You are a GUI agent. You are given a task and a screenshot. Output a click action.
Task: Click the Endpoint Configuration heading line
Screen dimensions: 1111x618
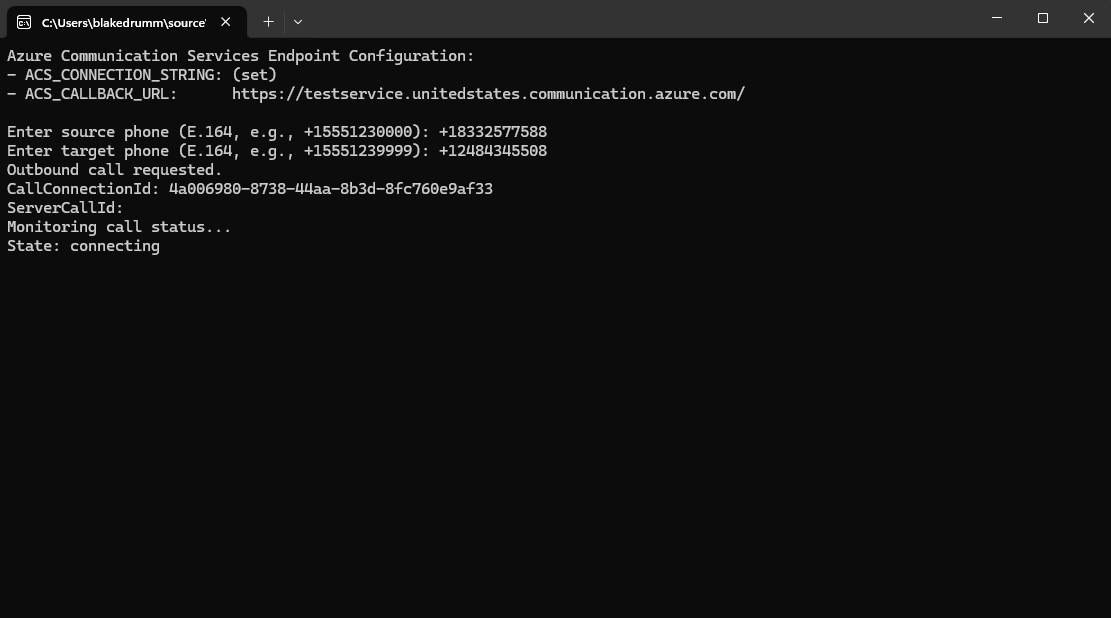(x=240, y=56)
